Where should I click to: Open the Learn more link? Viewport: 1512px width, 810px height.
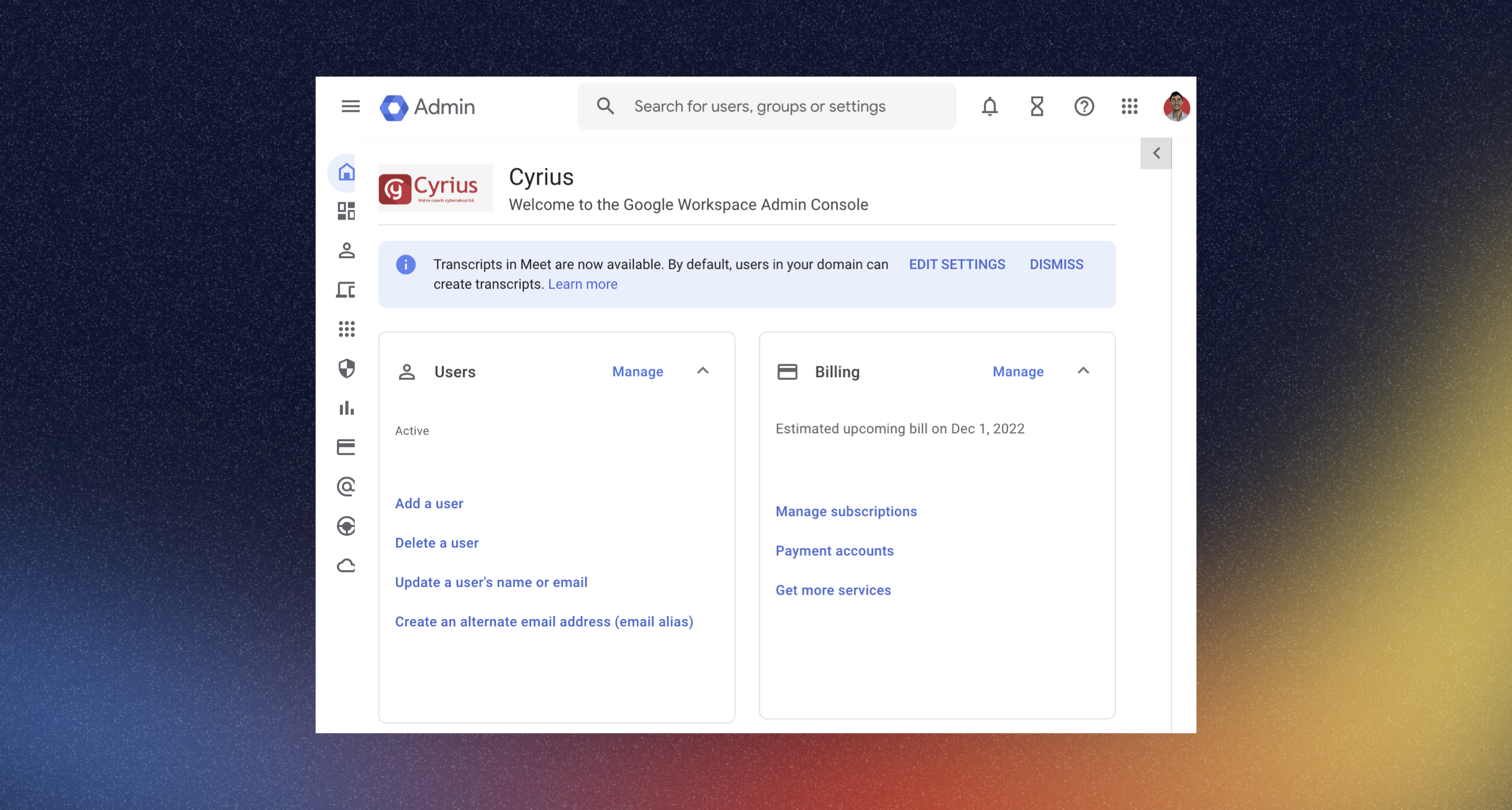(582, 284)
